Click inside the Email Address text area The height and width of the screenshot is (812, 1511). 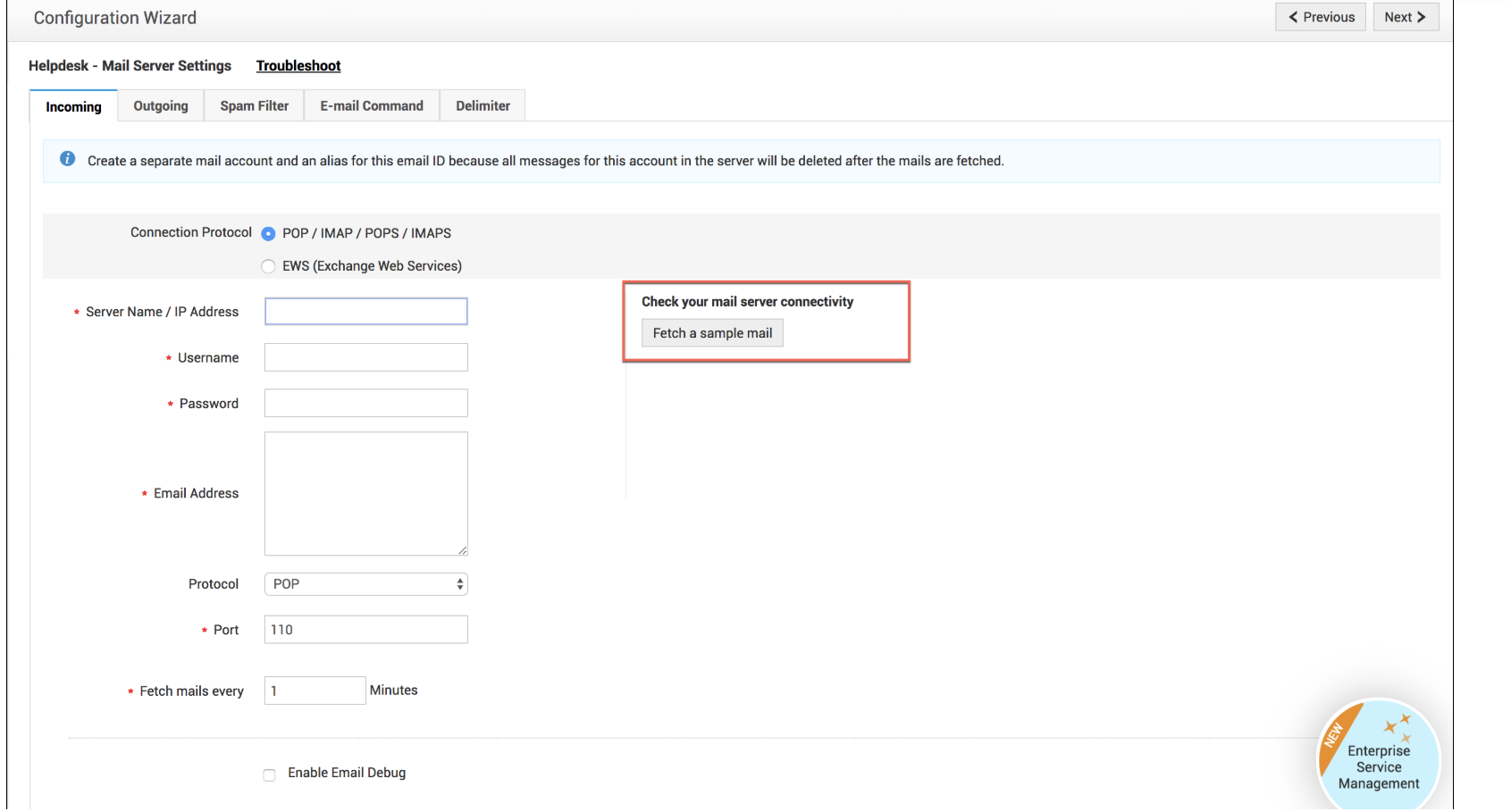pyautogui.click(x=365, y=493)
